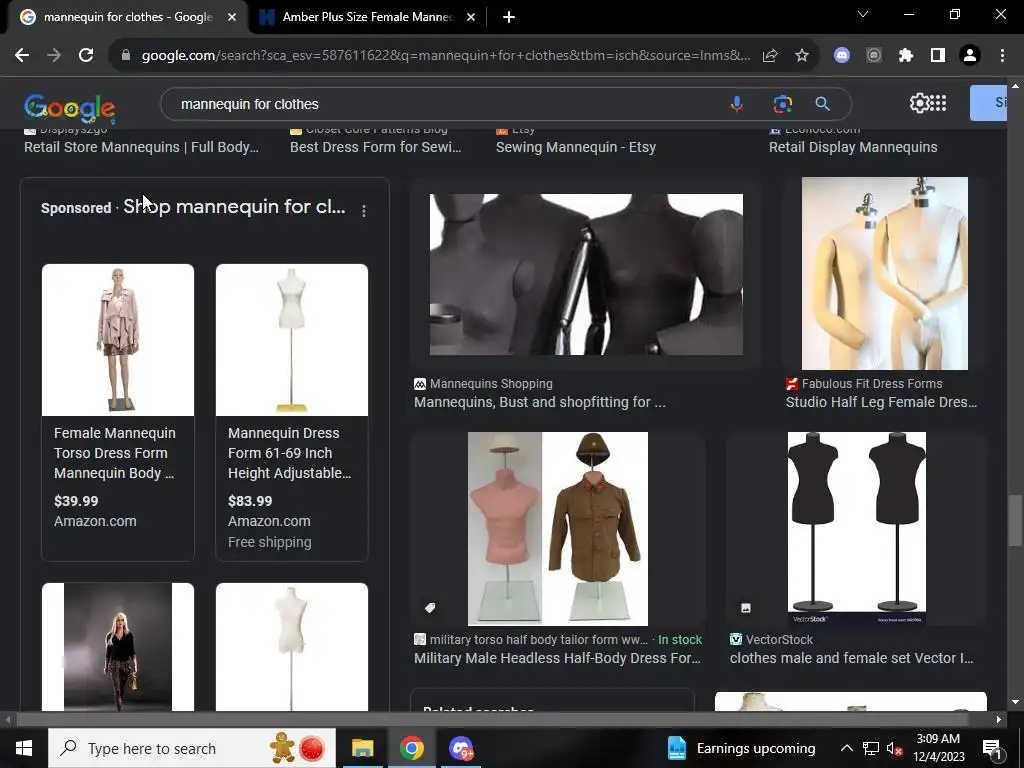The image size is (1024, 768).
Task: Click the Free shipping label
Action: pyautogui.click(x=270, y=542)
